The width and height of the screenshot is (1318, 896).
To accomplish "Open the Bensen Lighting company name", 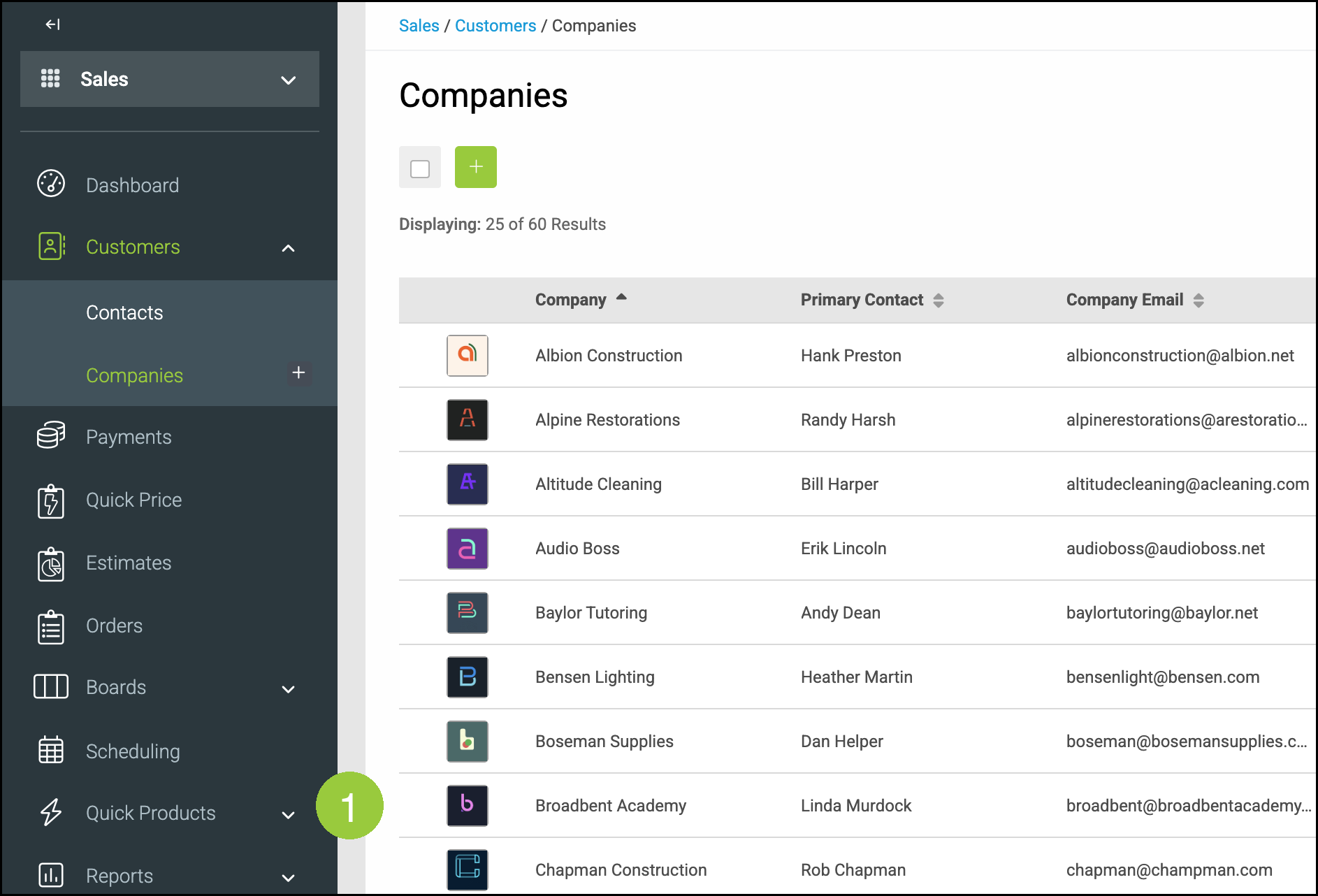I will pyautogui.click(x=595, y=677).
